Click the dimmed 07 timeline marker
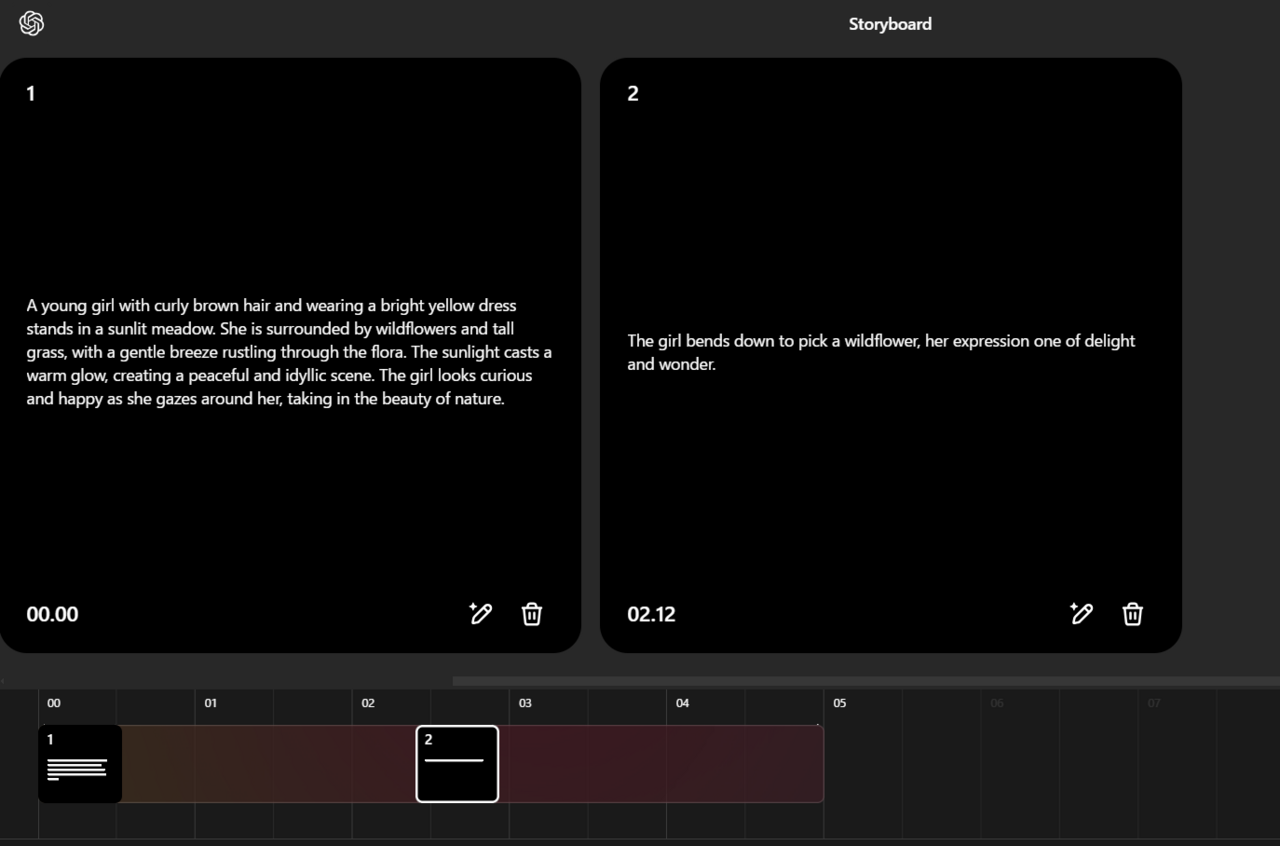This screenshot has width=1280, height=846. [1154, 703]
